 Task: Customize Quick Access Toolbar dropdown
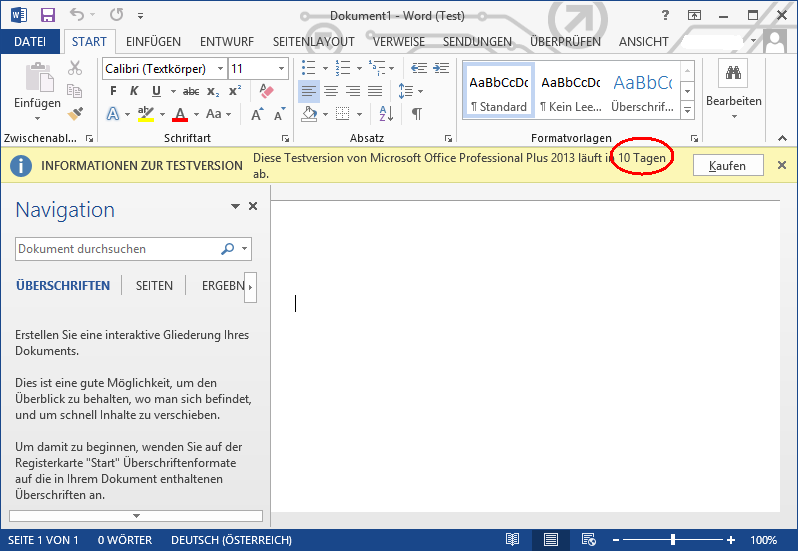tap(140, 16)
